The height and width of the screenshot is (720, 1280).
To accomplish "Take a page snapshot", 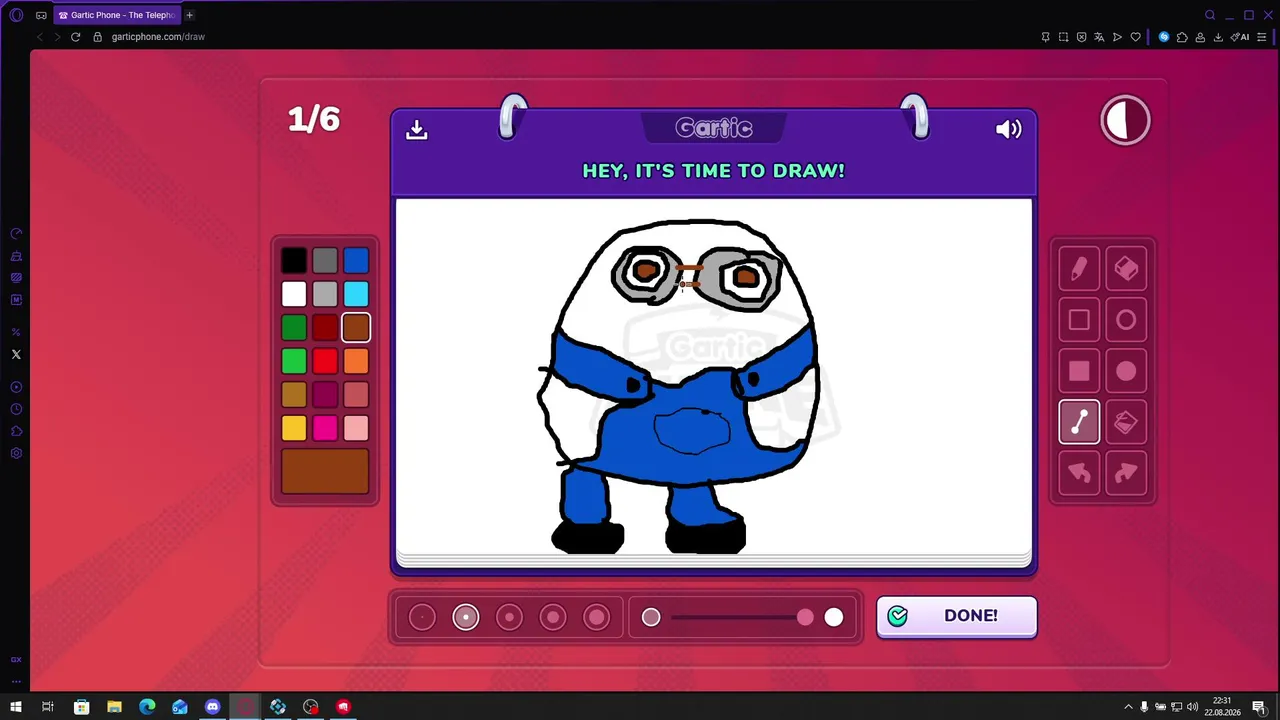I will tap(1063, 37).
